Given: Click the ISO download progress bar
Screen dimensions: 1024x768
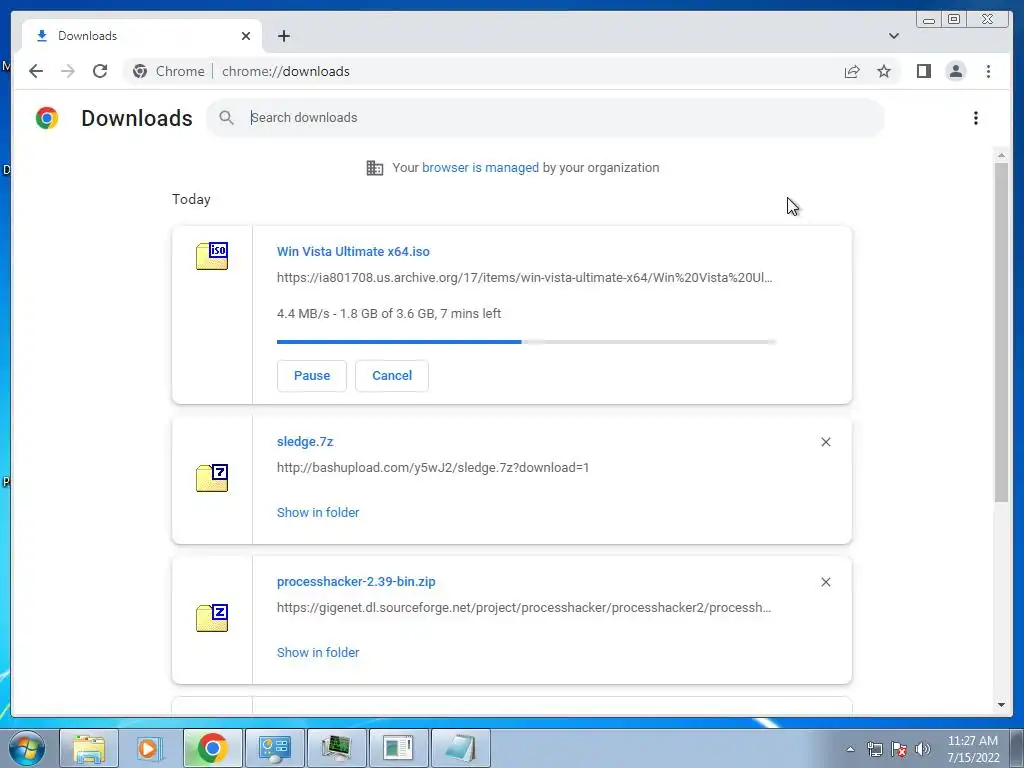Looking at the screenshot, I should coord(526,342).
